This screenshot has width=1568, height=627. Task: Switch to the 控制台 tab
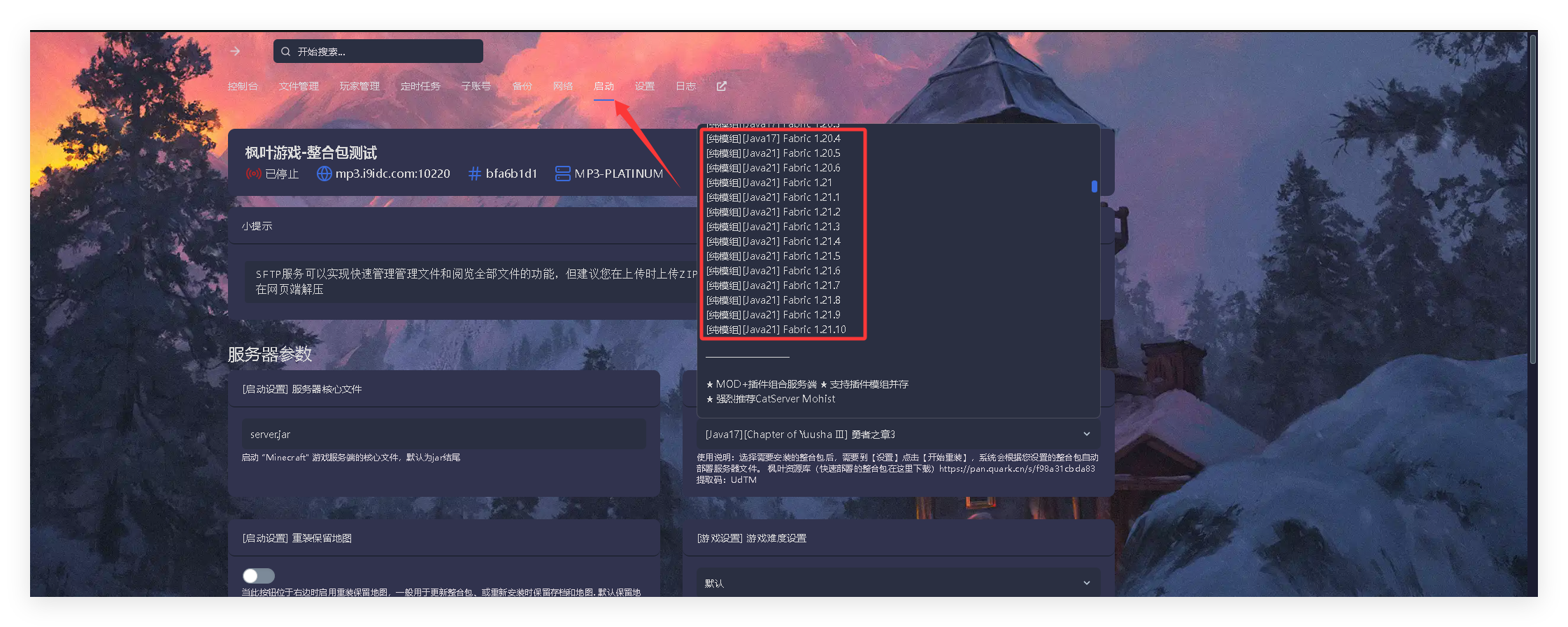pos(243,86)
